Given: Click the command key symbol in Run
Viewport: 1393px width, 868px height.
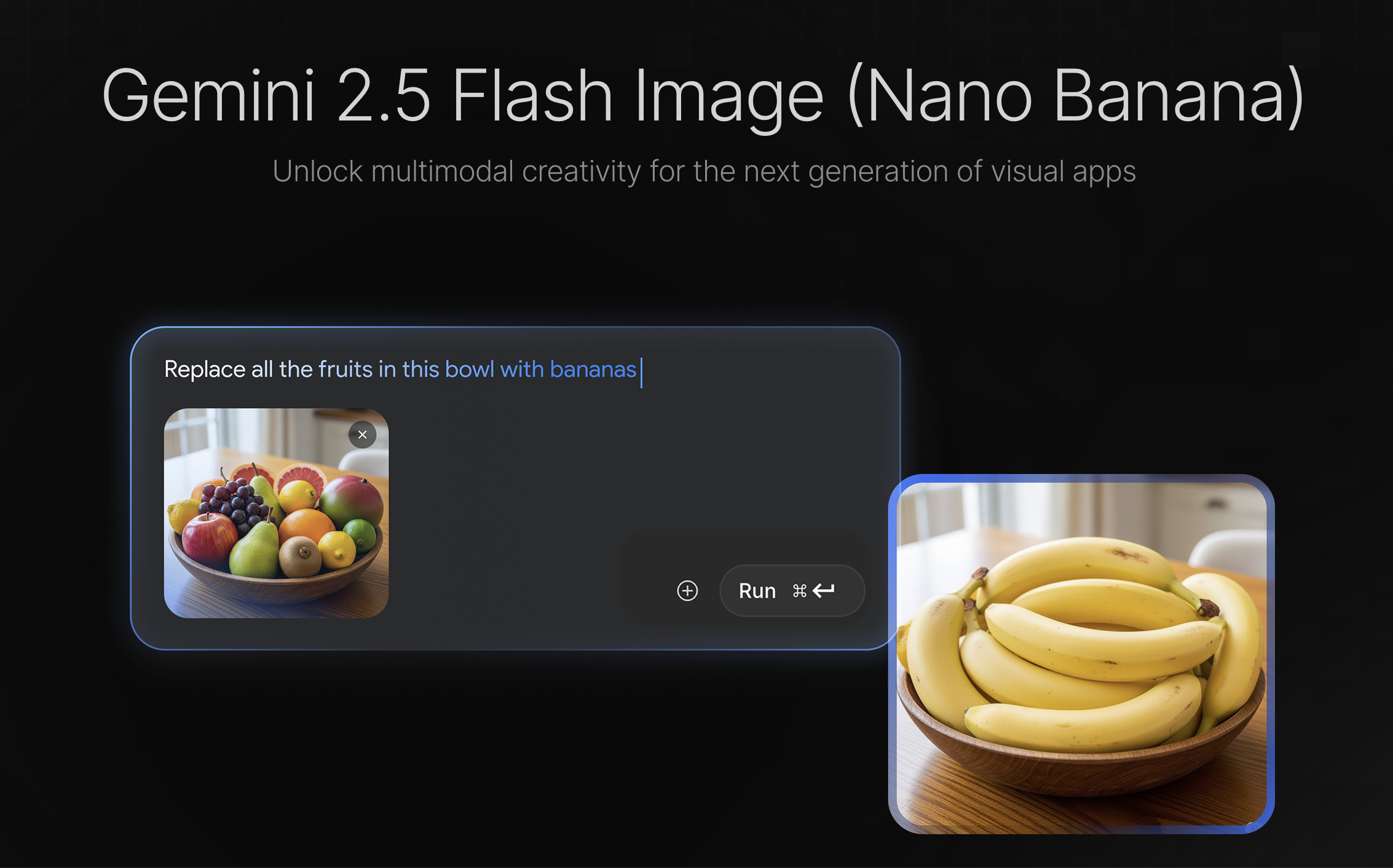Looking at the screenshot, I should [799, 591].
